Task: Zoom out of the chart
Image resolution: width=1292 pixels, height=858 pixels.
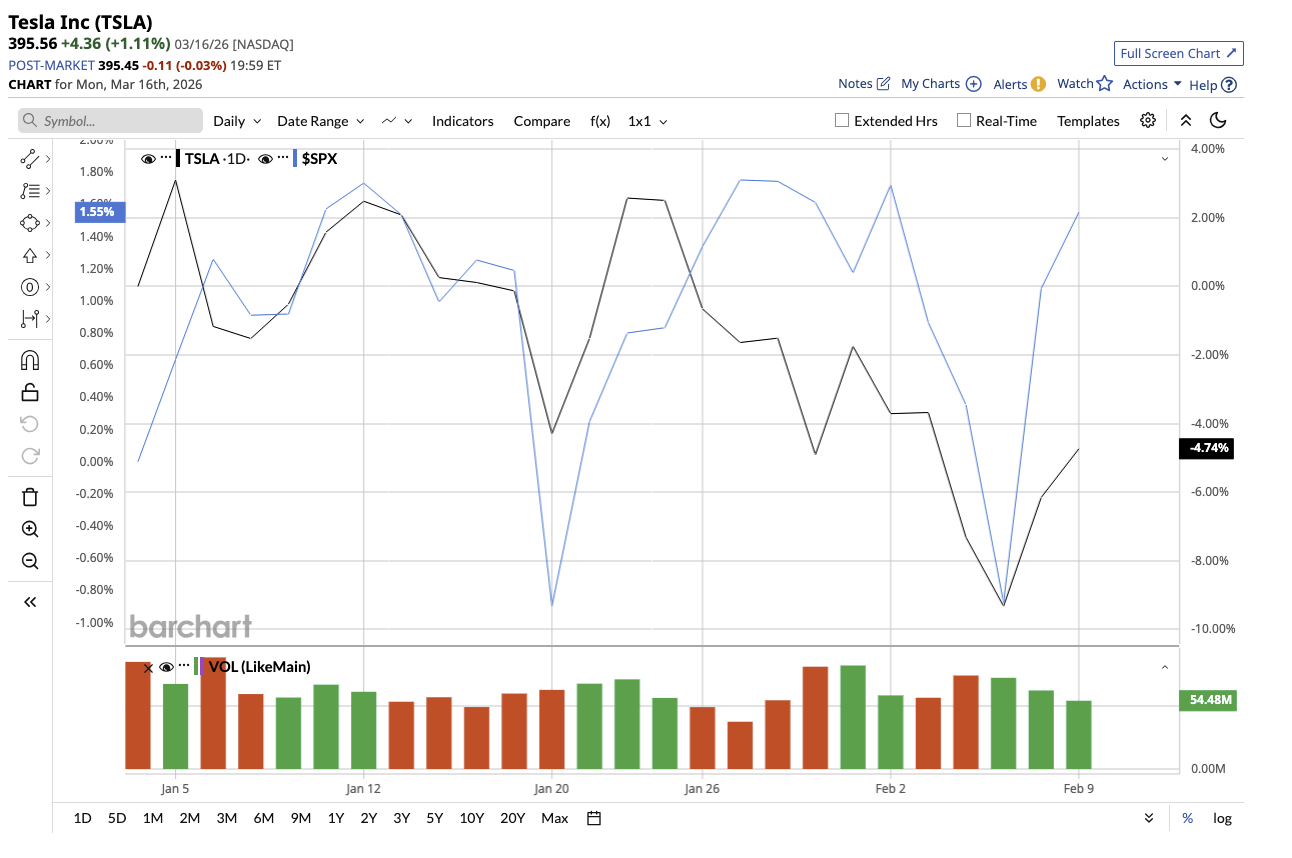Action: coord(30,561)
